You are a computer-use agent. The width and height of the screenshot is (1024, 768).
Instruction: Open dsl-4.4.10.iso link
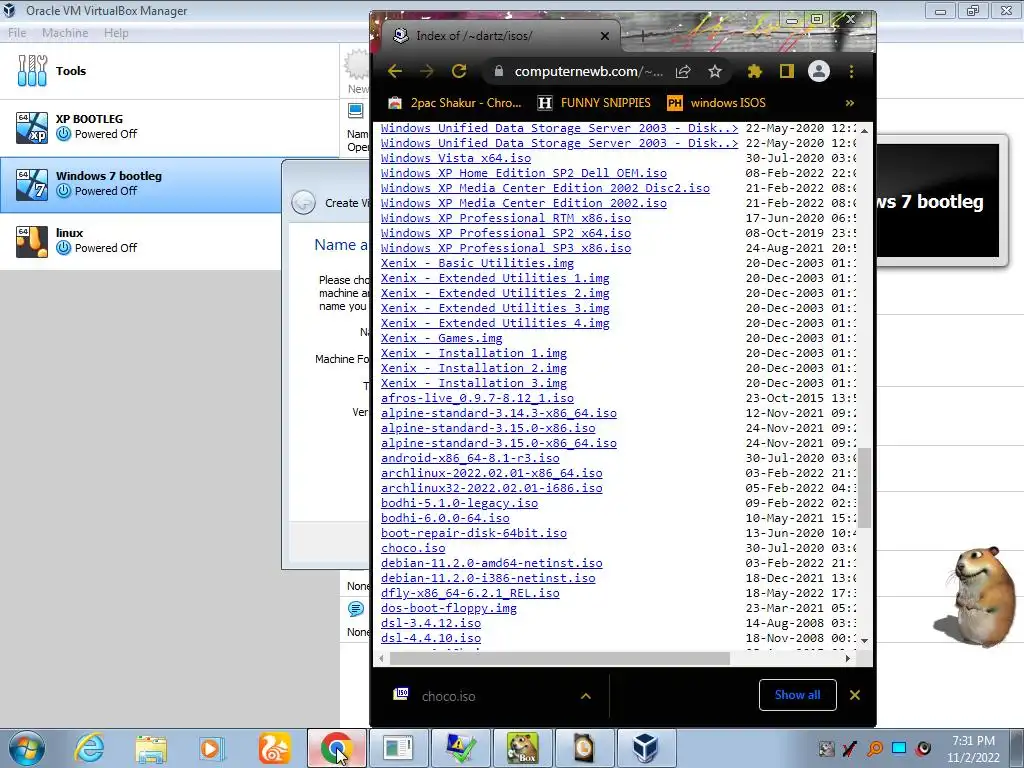431,639
